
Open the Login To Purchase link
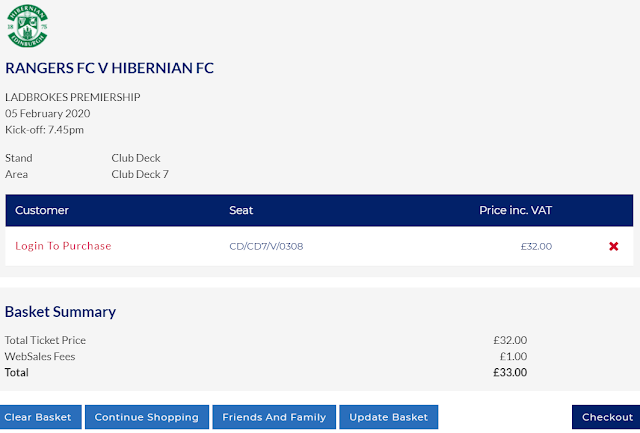pyautogui.click(x=63, y=246)
